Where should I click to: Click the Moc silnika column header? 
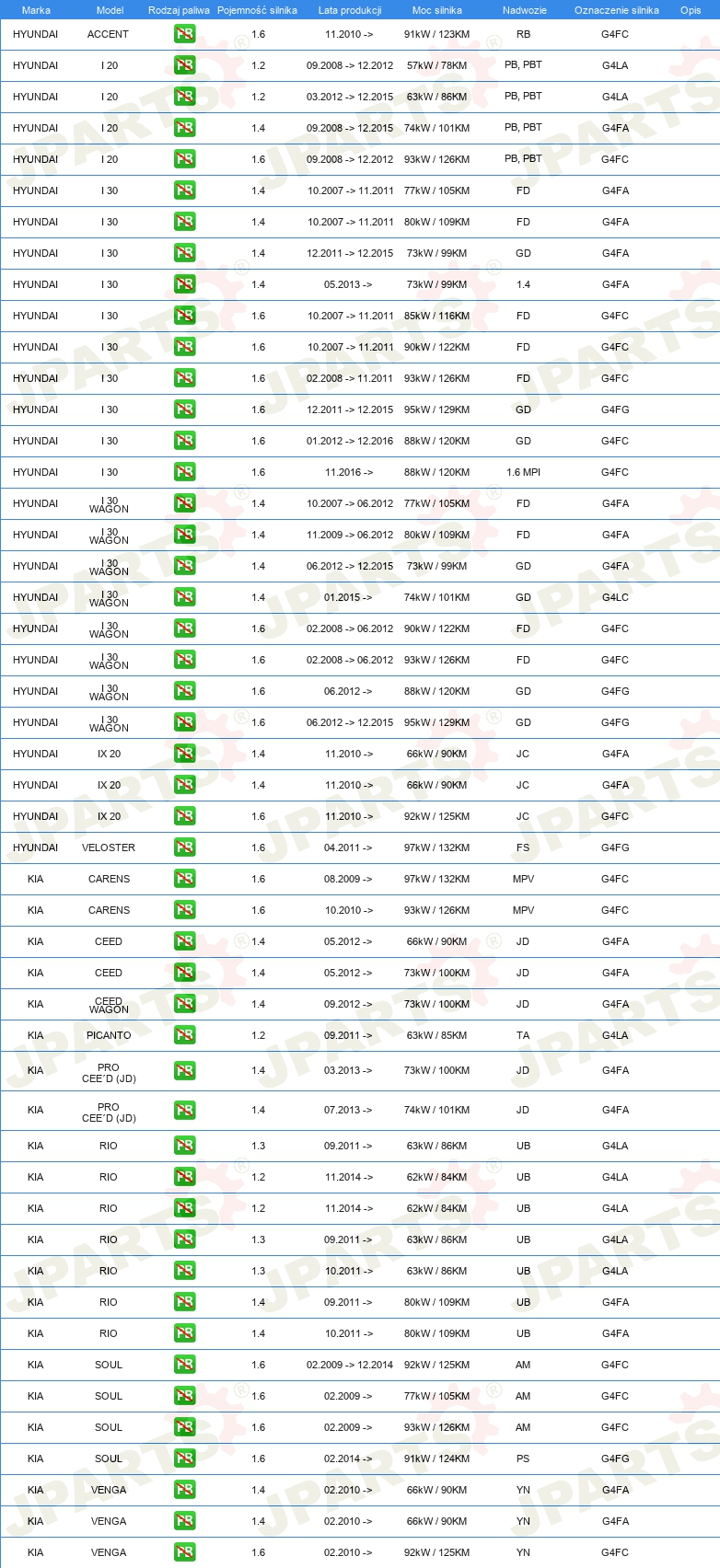[x=437, y=10]
